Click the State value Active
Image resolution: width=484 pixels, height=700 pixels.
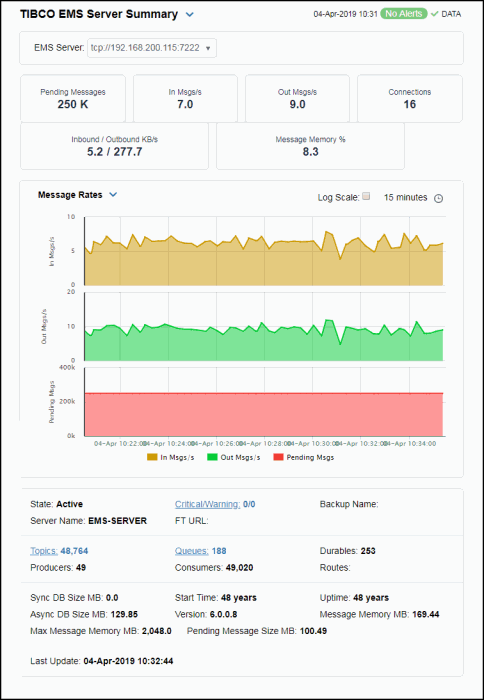[69, 504]
